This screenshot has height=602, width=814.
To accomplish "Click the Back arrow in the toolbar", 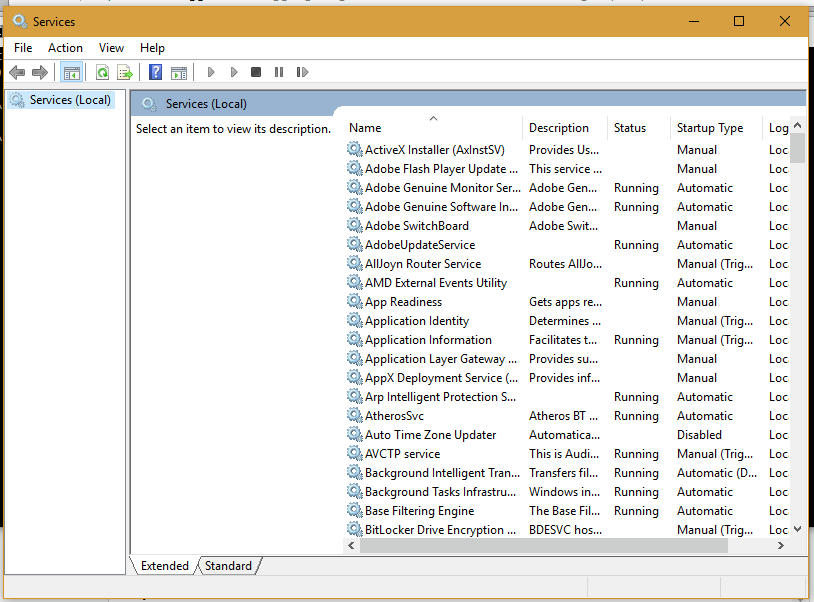I will point(17,72).
